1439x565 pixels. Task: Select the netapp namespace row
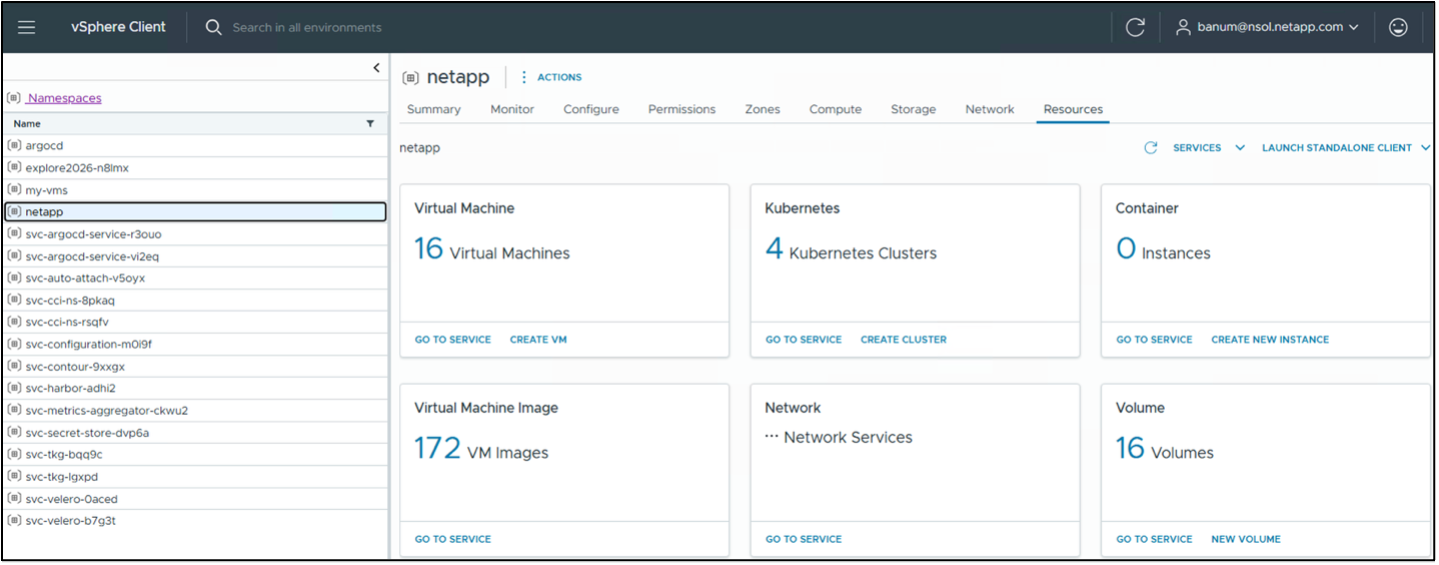click(x=195, y=212)
